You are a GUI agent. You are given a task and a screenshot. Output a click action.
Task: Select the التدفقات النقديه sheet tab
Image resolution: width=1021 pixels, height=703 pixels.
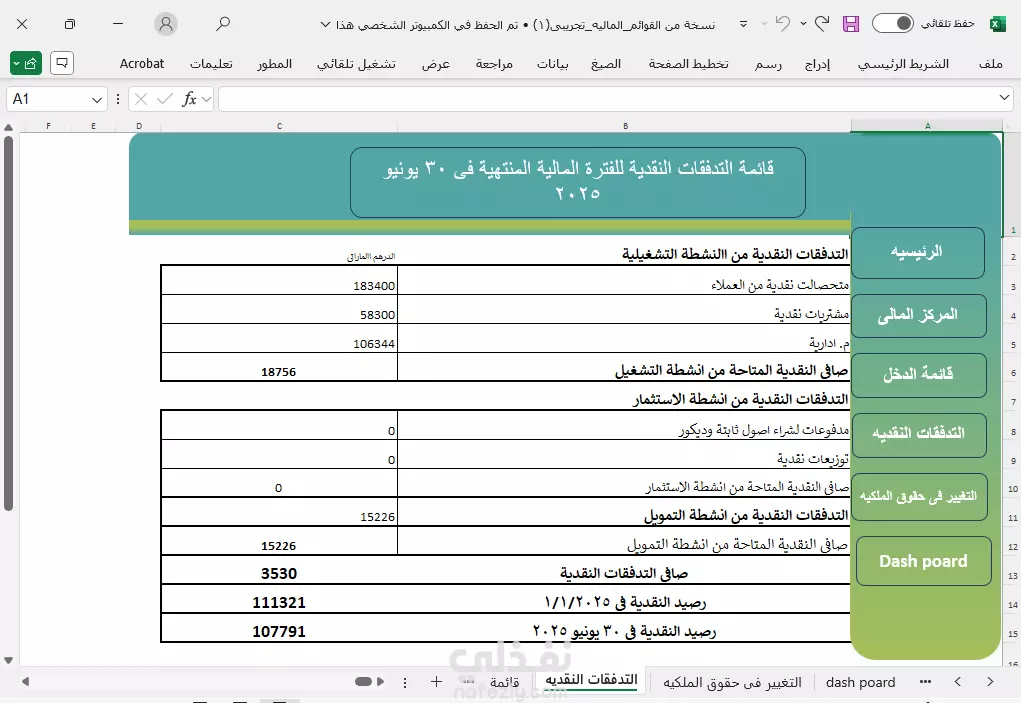point(591,680)
